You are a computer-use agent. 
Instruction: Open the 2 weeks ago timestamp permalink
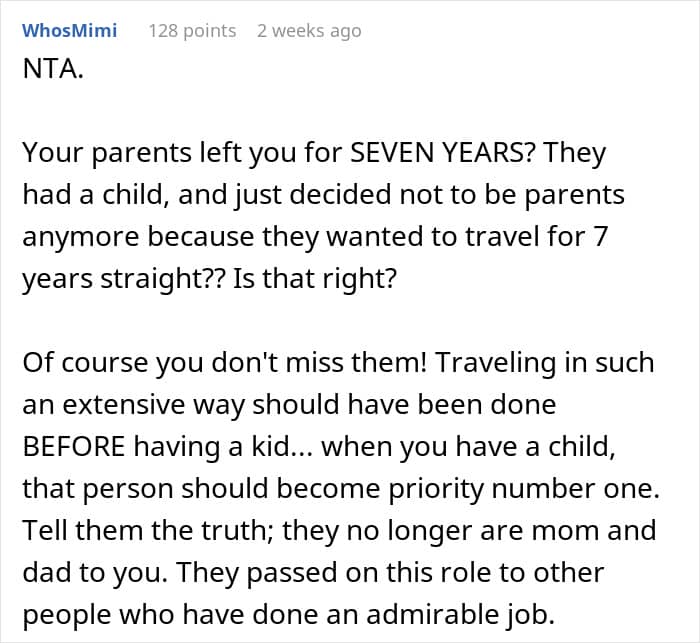(309, 30)
